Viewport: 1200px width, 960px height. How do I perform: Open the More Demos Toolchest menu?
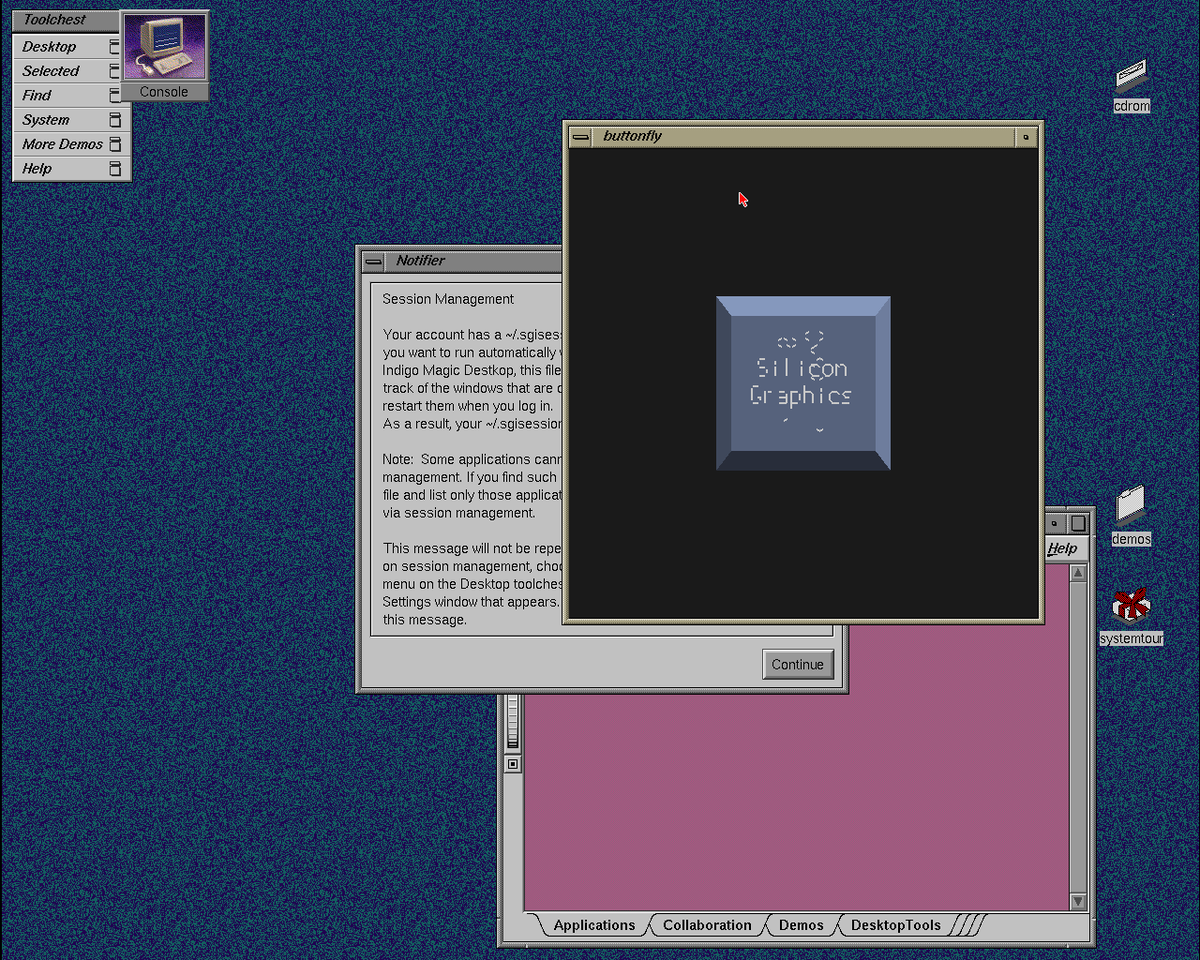(72, 144)
